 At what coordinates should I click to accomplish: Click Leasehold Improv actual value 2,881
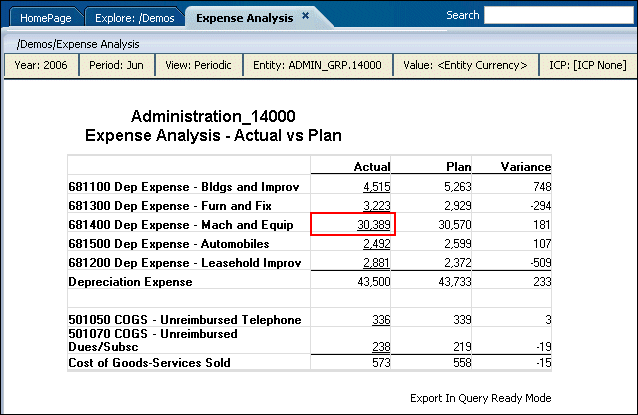[376, 263]
